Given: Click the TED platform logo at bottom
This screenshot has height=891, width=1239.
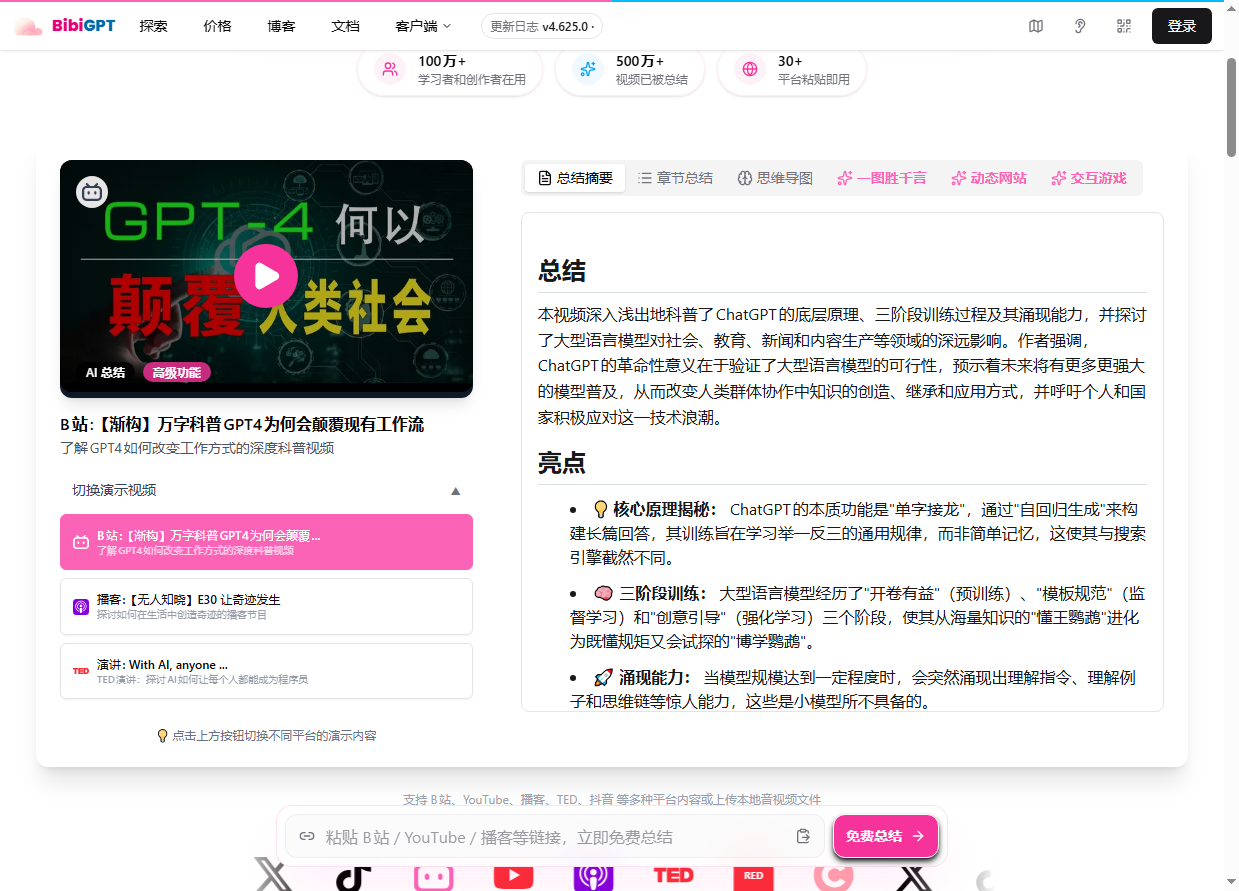Looking at the screenshot, I should [x=673, y=876].
